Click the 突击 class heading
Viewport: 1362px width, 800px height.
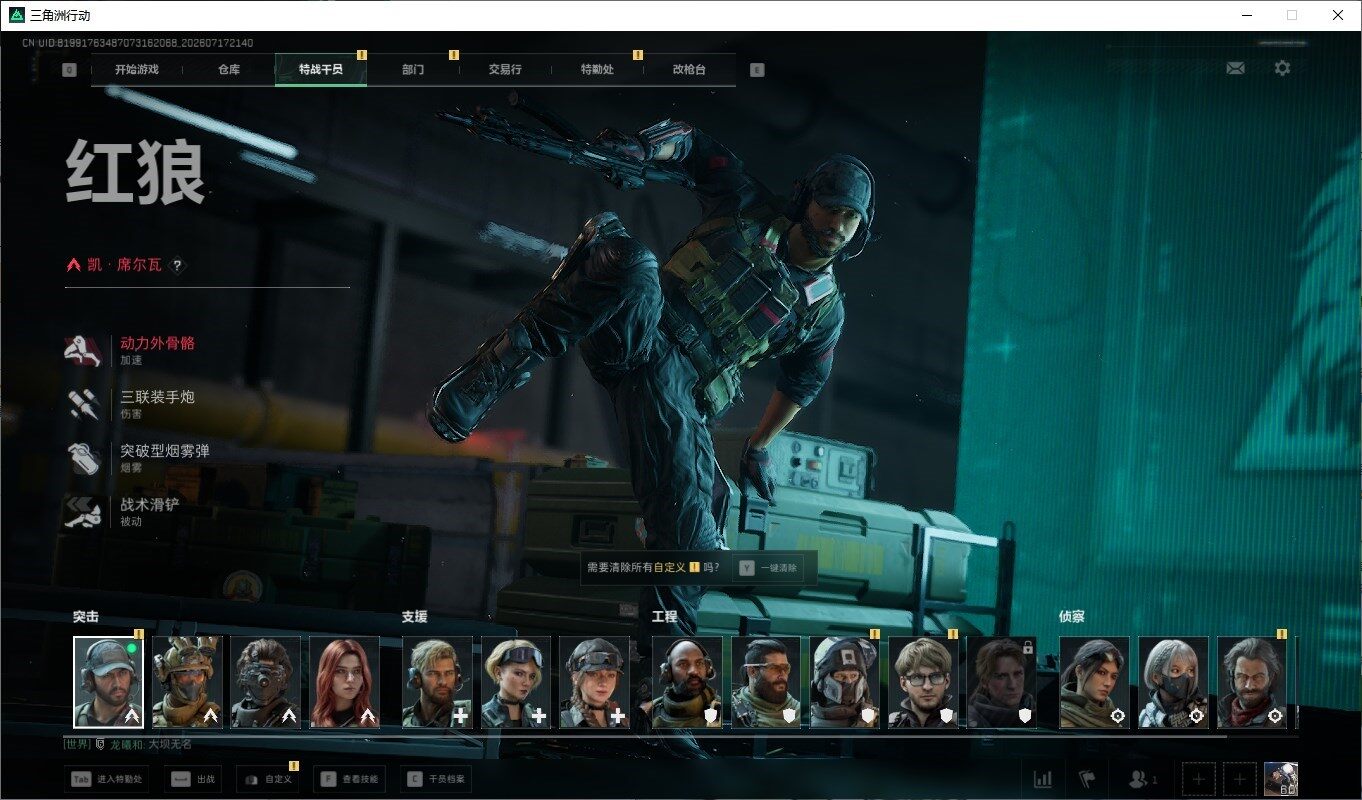click(86, 617)
